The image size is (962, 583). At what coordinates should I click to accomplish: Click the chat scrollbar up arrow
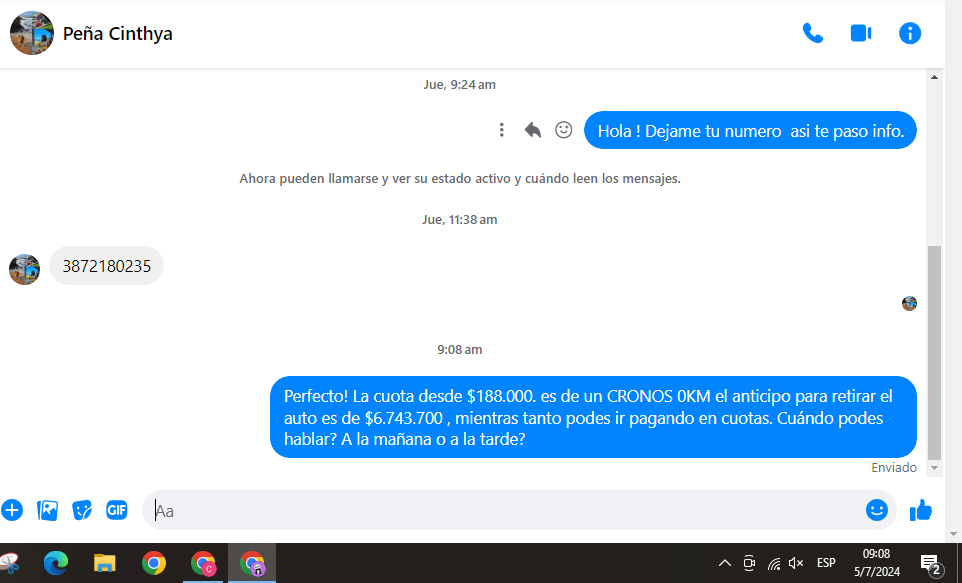pos(934,77)
